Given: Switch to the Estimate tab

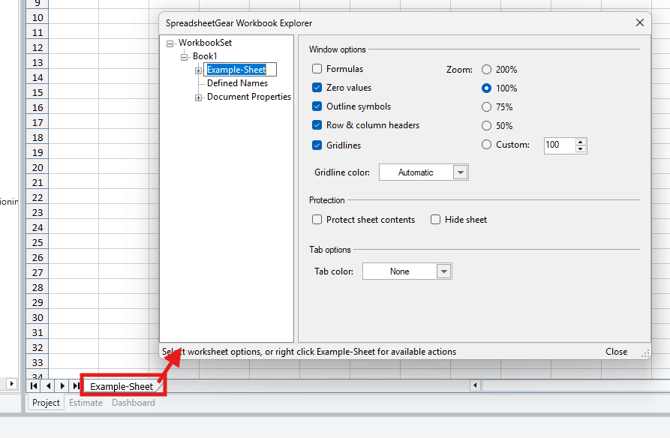Looking at the screenshot, I should click(x=86, y=403).
